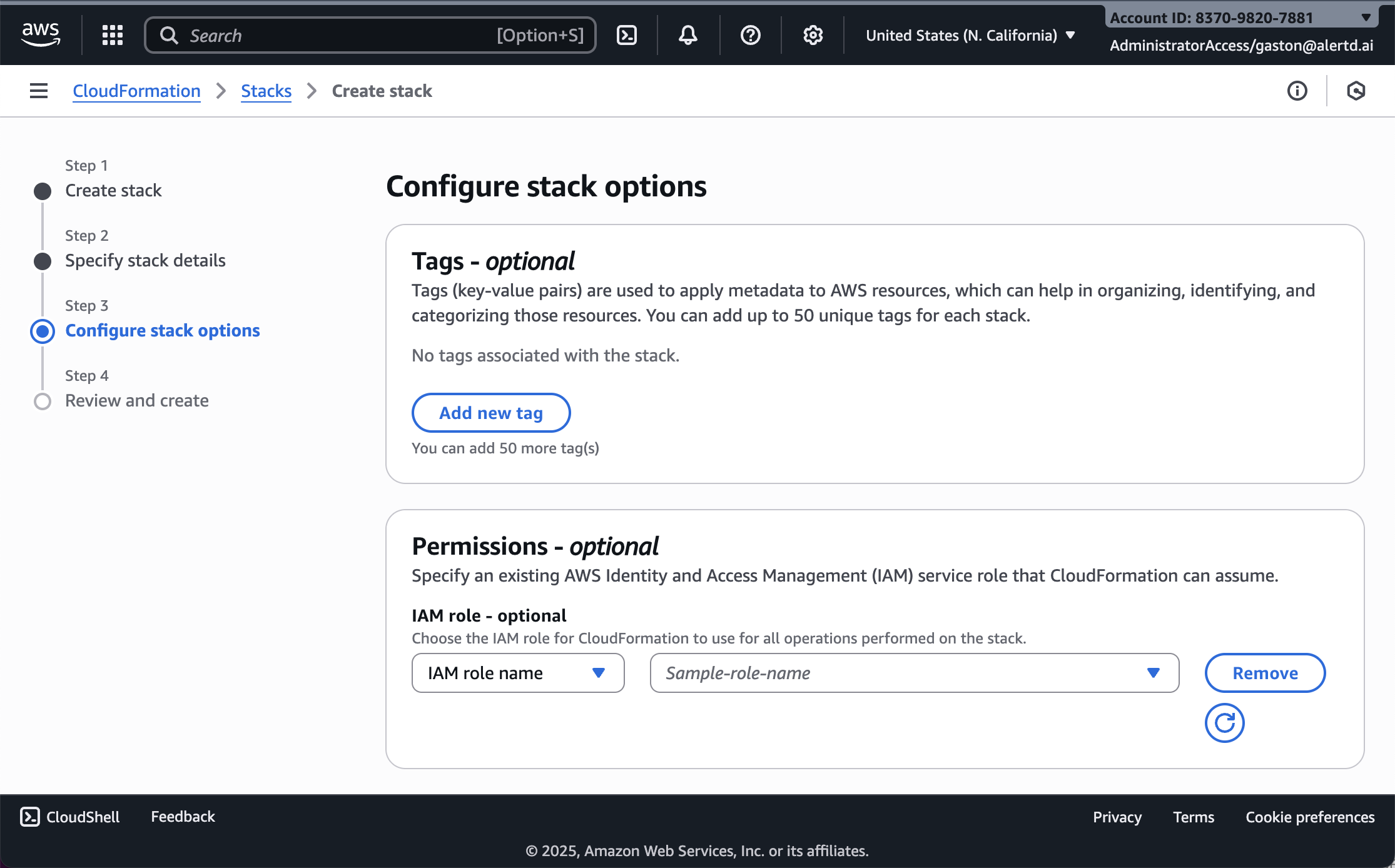Open the CloudFormation composer icon top right
The image size is (1395, 868).
pos(1356,91)
